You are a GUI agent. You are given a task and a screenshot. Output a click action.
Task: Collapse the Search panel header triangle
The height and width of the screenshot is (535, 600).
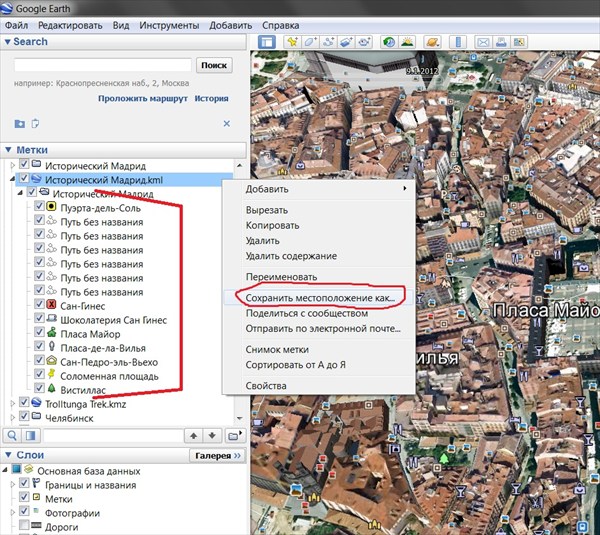pos(7,42)
